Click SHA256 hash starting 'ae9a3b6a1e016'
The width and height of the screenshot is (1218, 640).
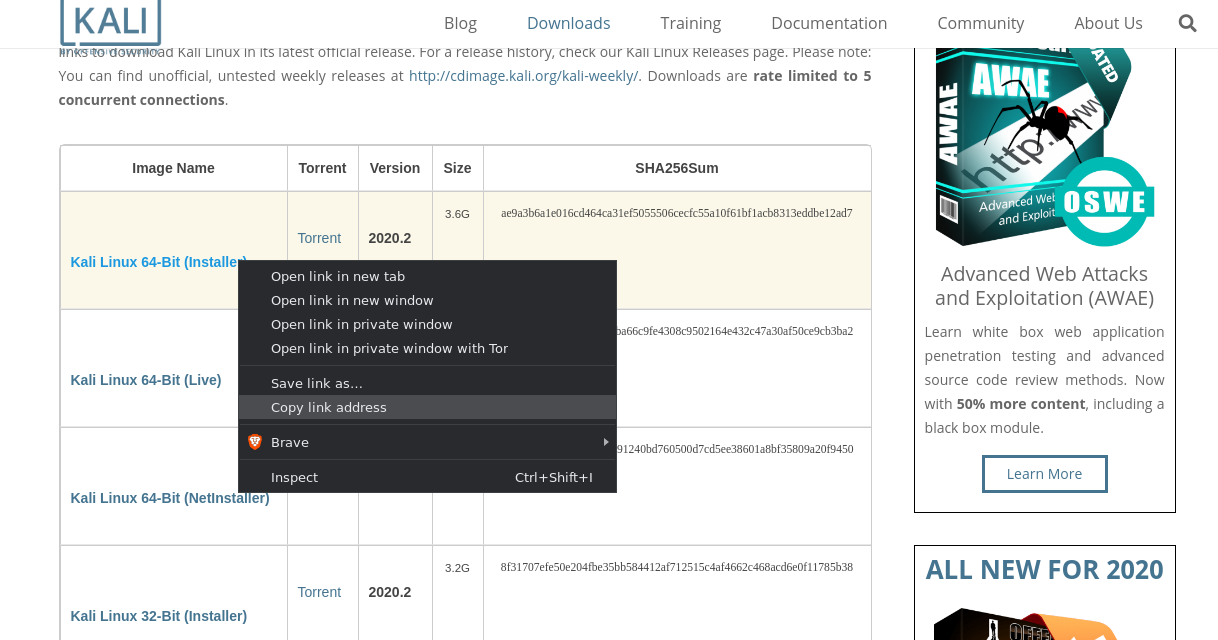677,213
